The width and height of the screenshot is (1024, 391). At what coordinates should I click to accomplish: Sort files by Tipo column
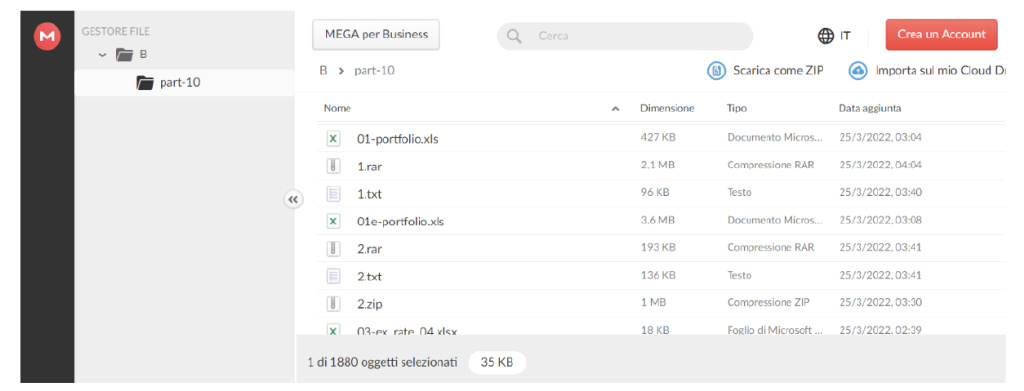tap(737, 108)
